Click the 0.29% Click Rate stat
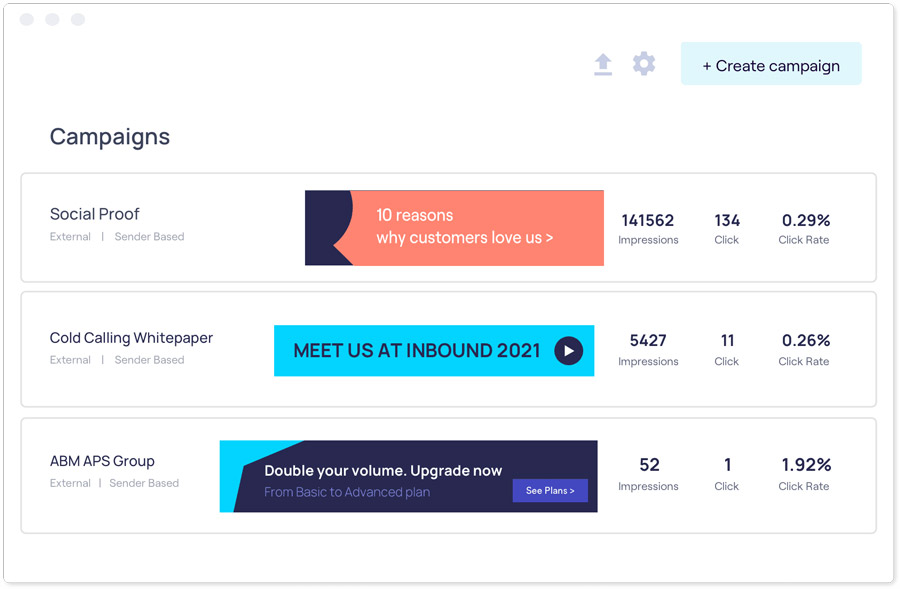The height and width of the screenshot is (589, 900). (805, 229)
